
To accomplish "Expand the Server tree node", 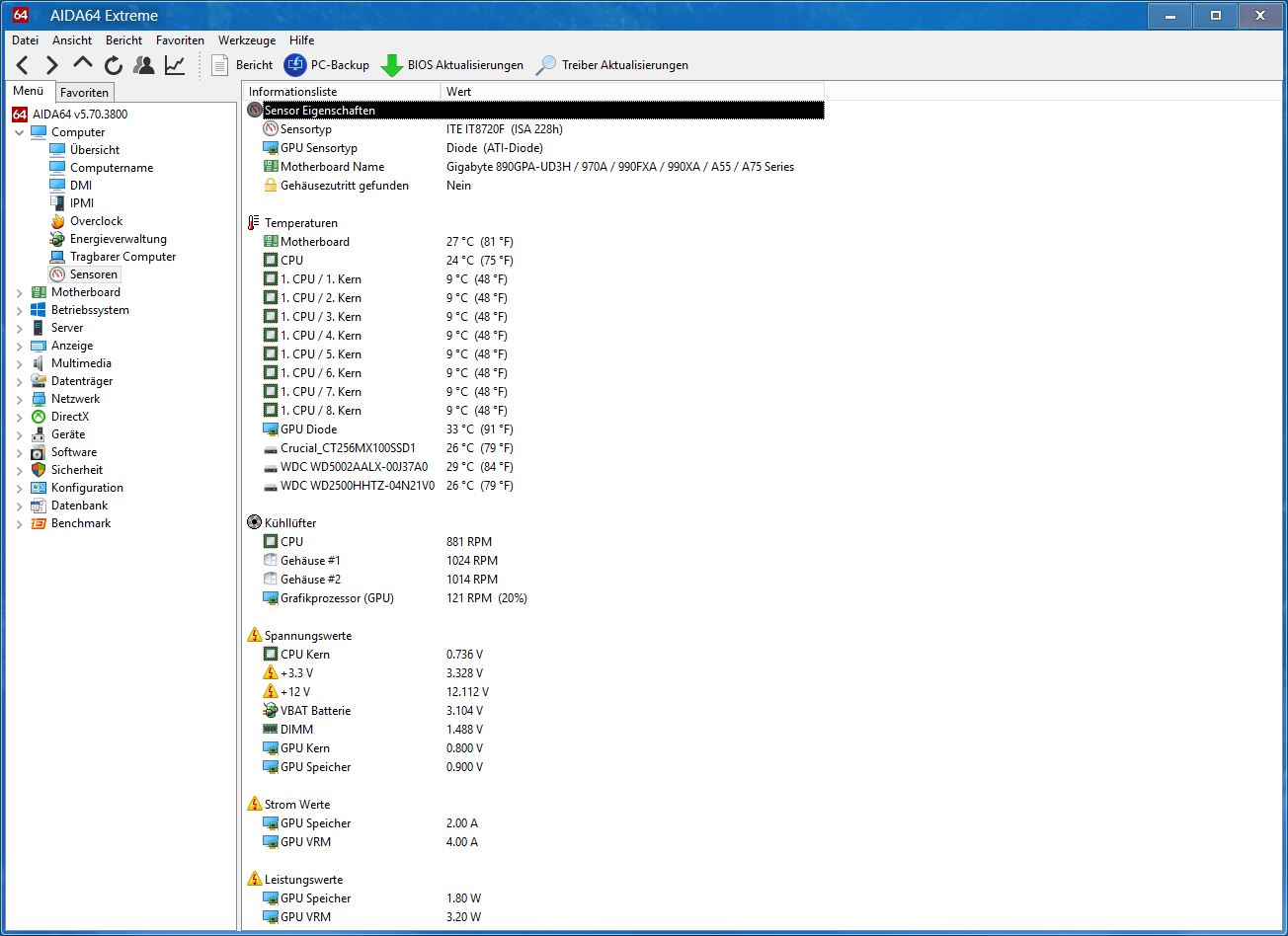I will tap(20, 328).
